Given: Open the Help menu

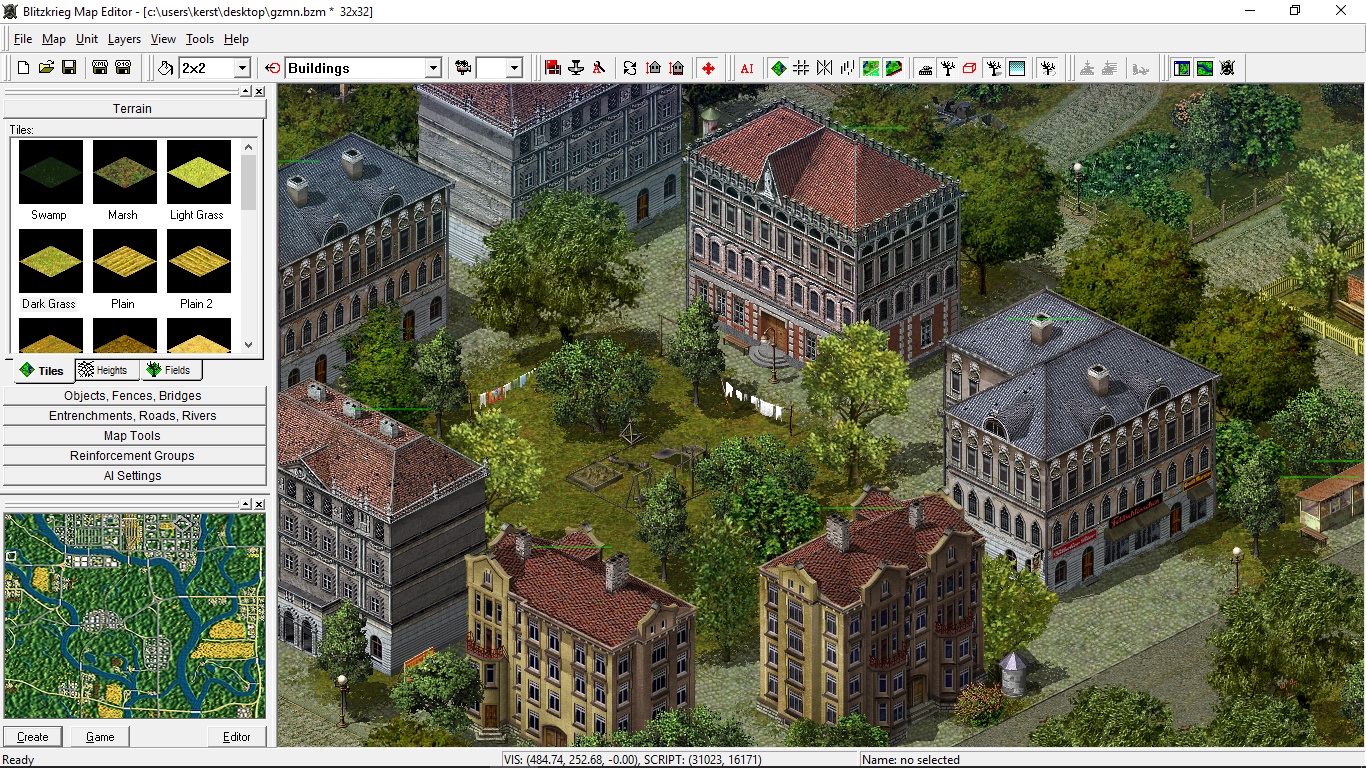Looking at the screenshot, I should [236, 39].
